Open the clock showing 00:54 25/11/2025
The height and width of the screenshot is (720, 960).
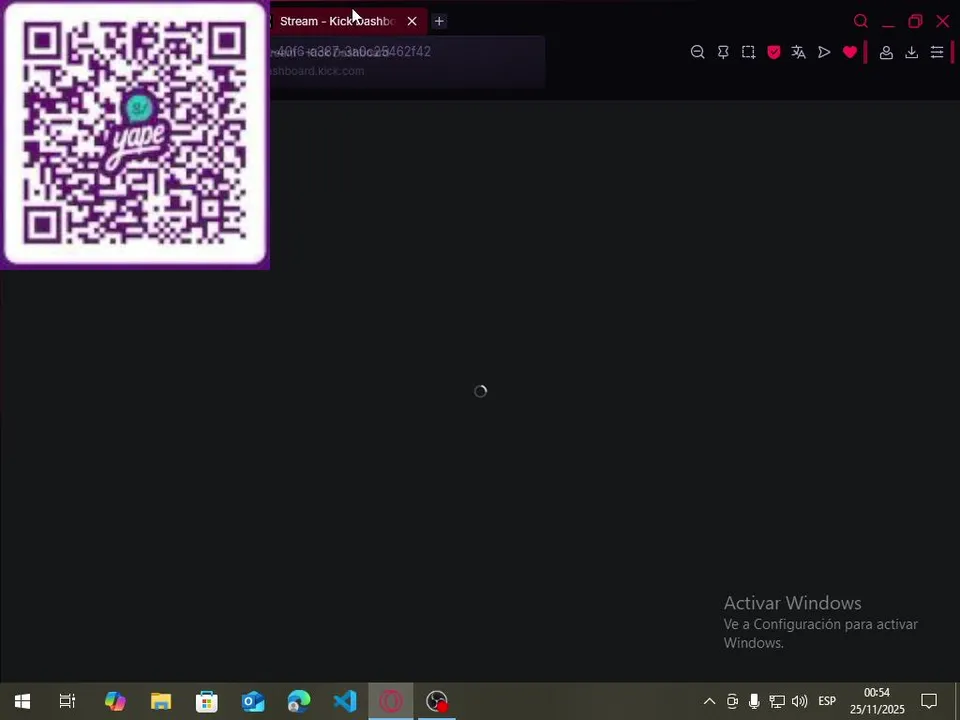point(877,701)
